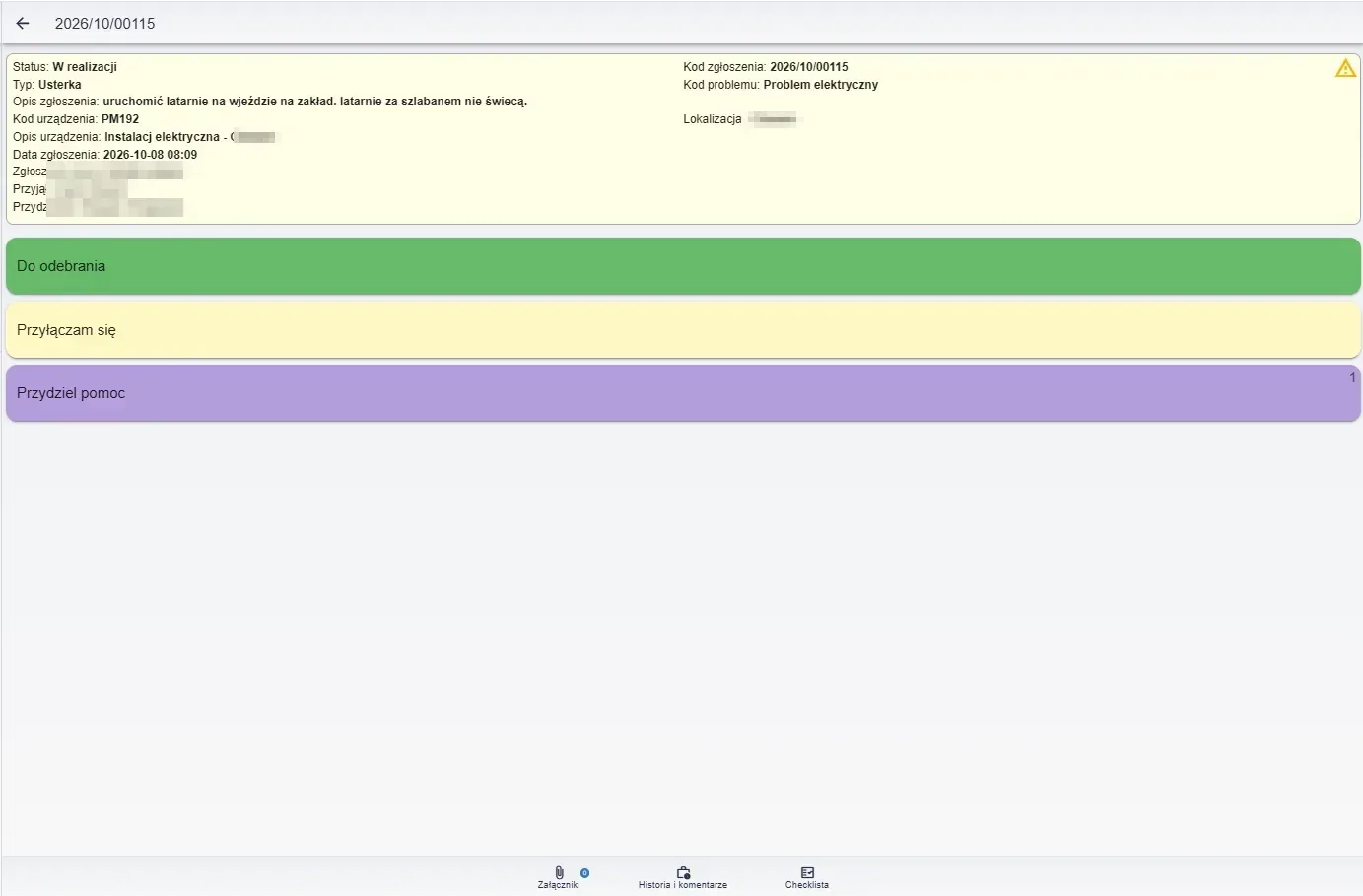Click the purple Przydziel pomoc button
The image size is (1363, 896).
(683, 393)
